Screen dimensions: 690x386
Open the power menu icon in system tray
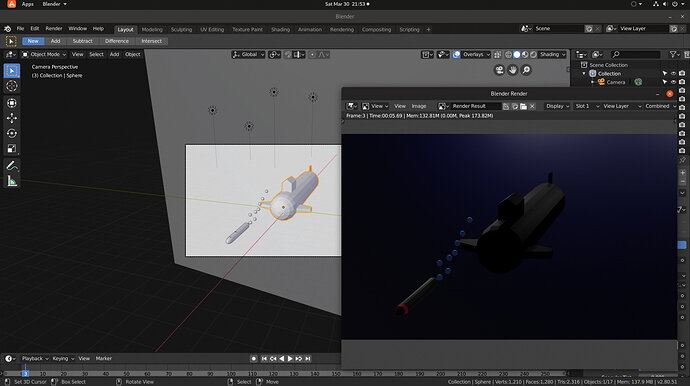click(x=675, y=4)
